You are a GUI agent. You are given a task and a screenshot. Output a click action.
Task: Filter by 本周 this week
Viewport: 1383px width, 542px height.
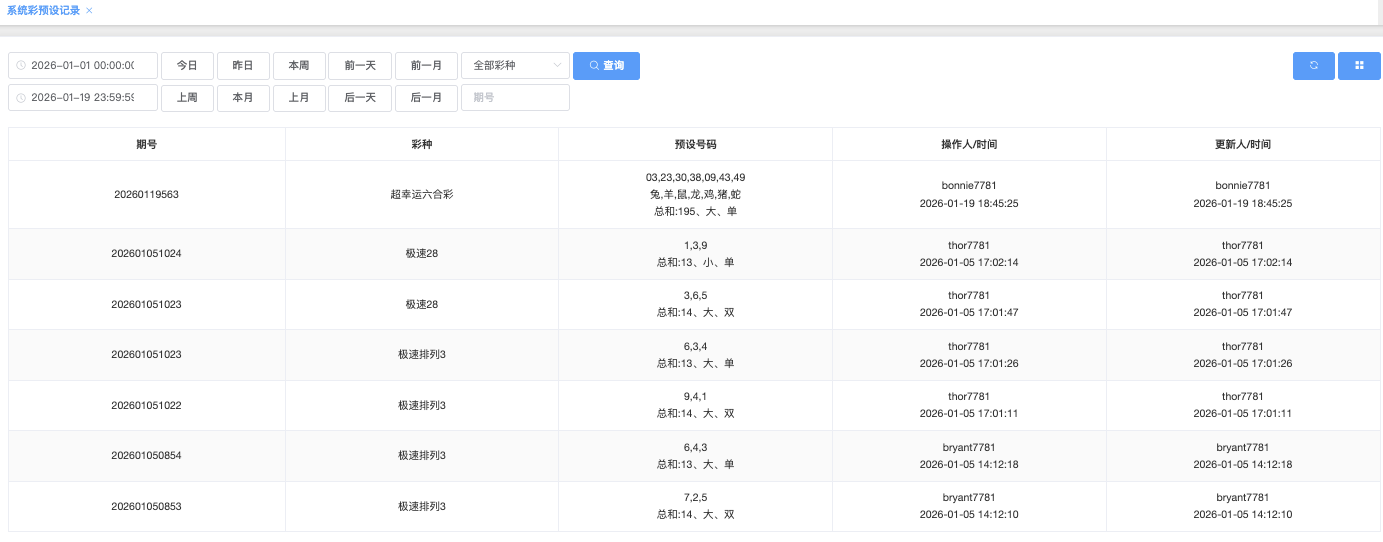tap(299, 66)
